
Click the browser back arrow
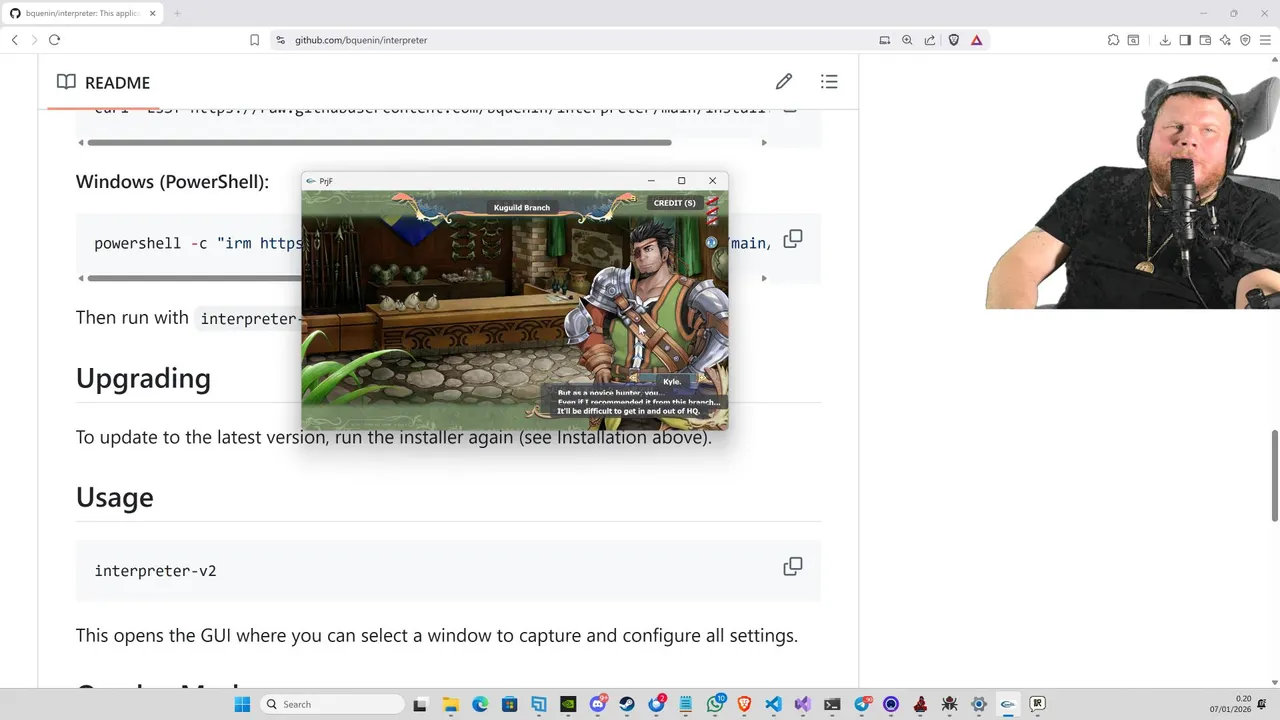pos(15,40)
